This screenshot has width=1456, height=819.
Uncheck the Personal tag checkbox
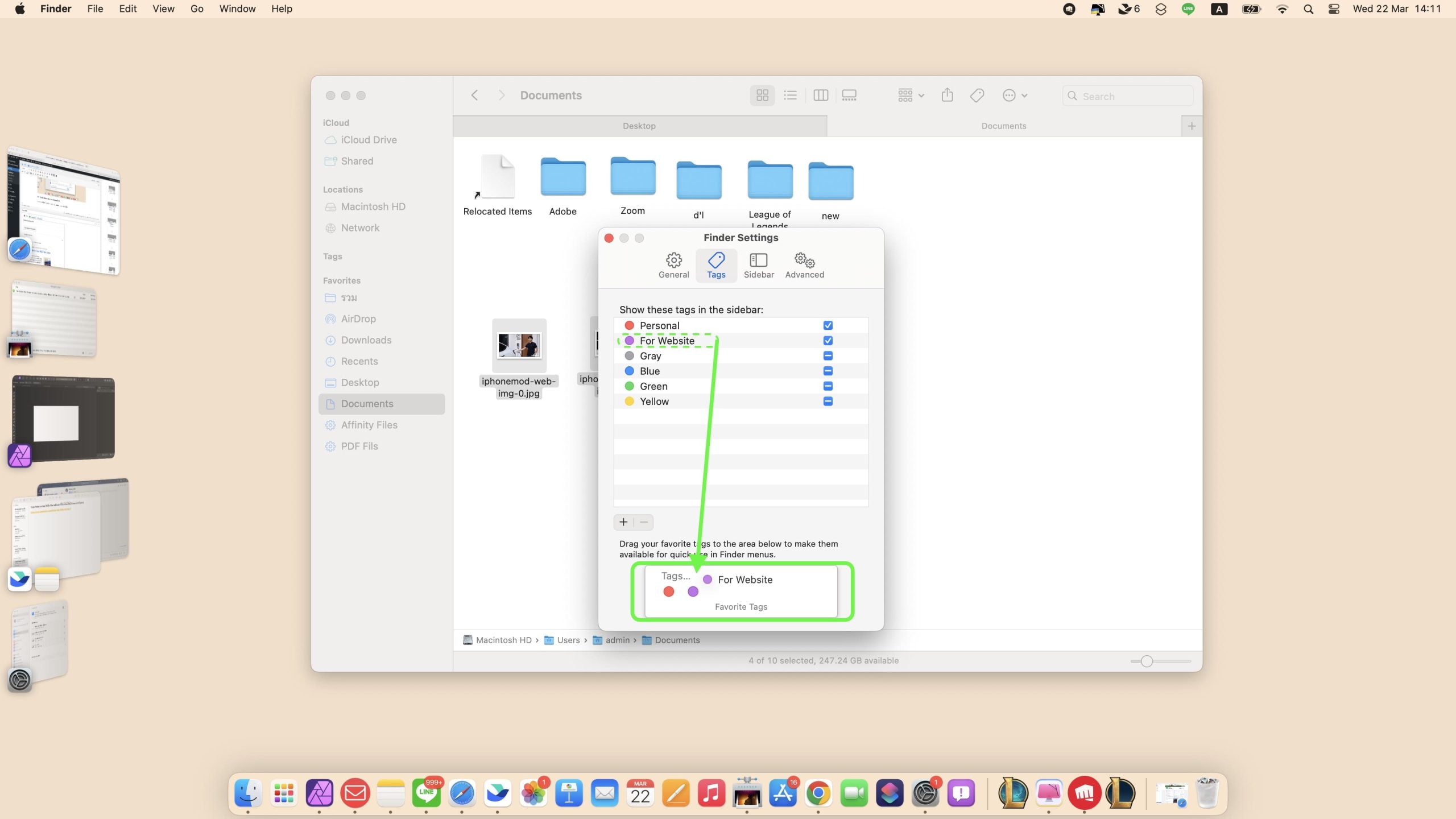click(828, 325)
